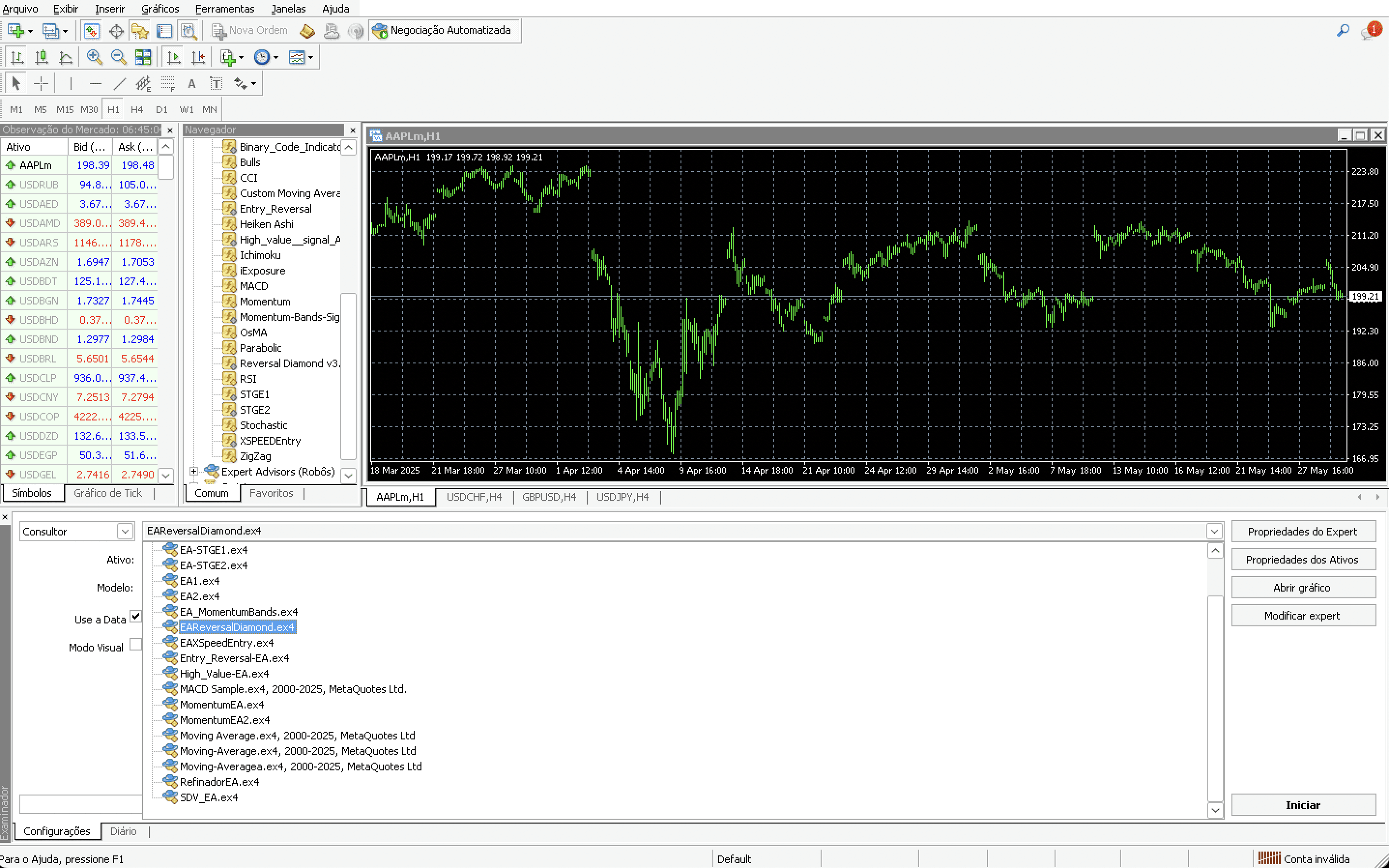Click Propriedades do Expert button

(1302, 532)
